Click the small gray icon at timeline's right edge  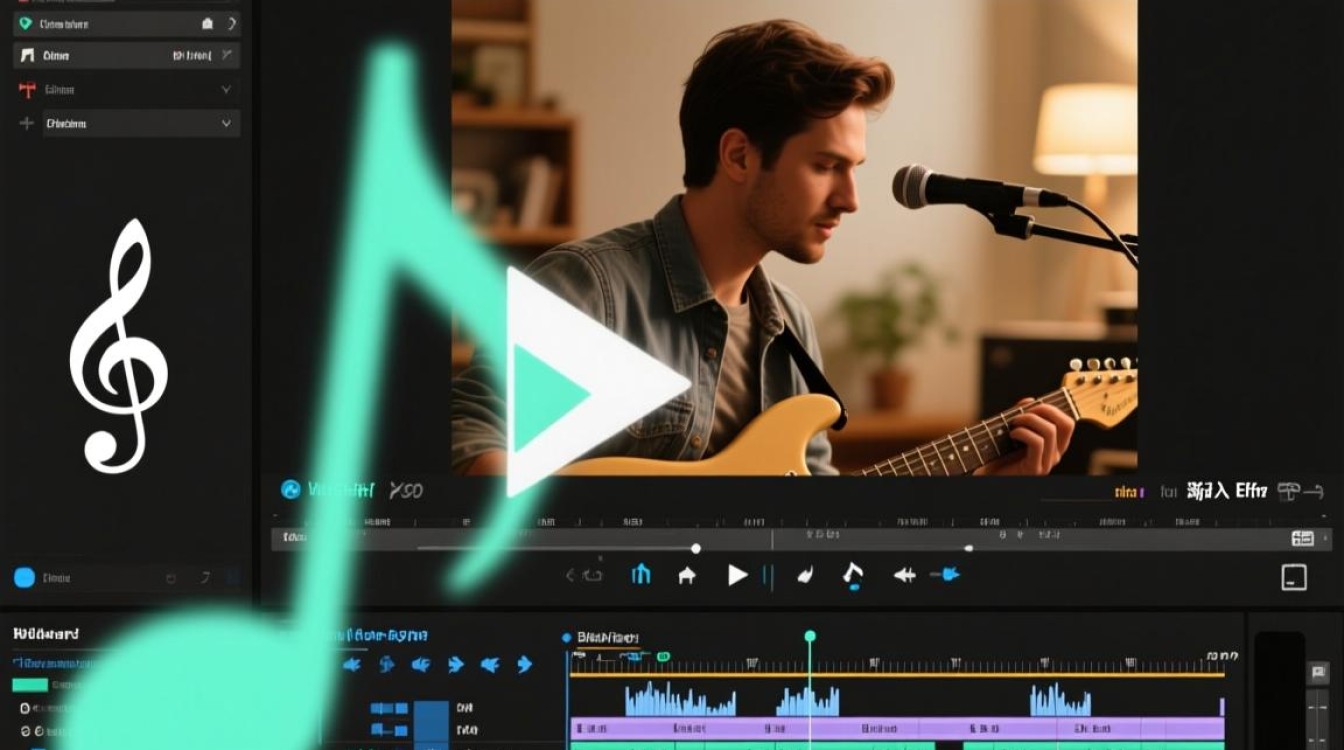pos(1319,673)
